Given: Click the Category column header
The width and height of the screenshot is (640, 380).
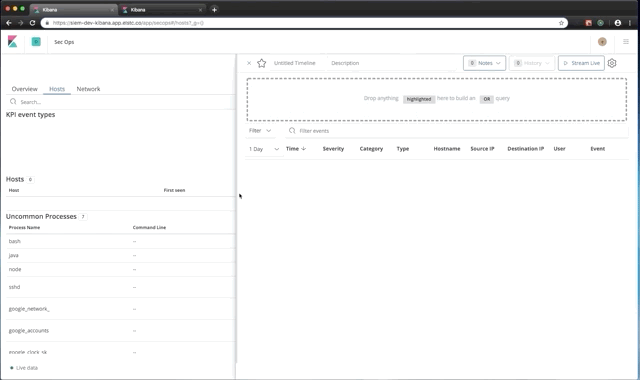Looking at the screenshot, I should [371, 149].
